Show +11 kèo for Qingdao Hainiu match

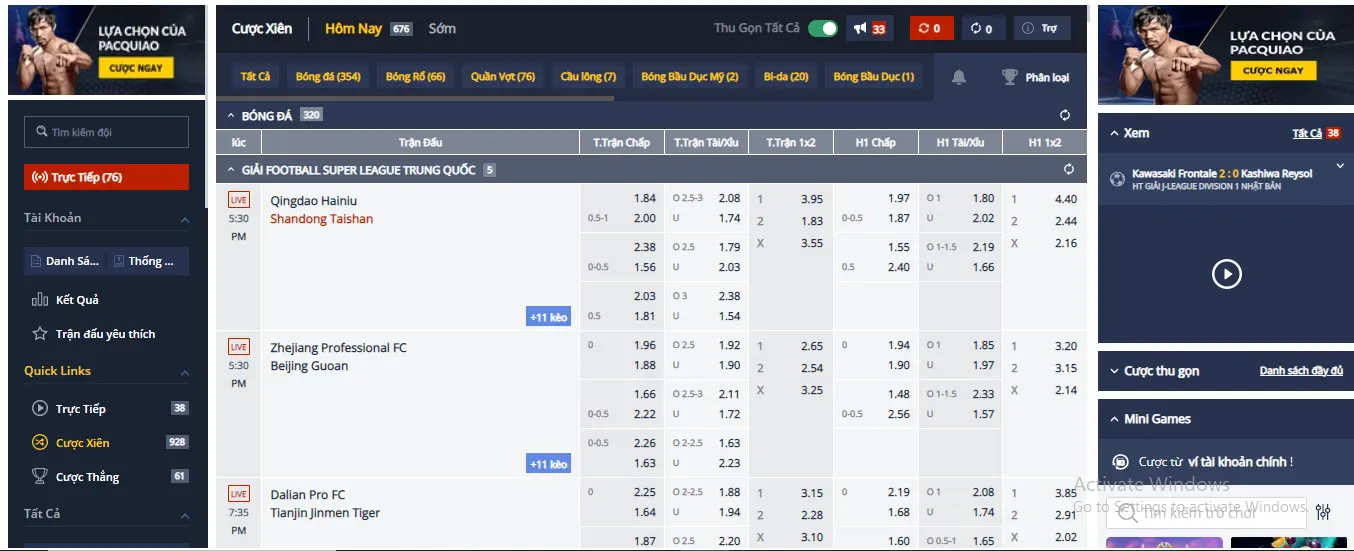point(548,317)
